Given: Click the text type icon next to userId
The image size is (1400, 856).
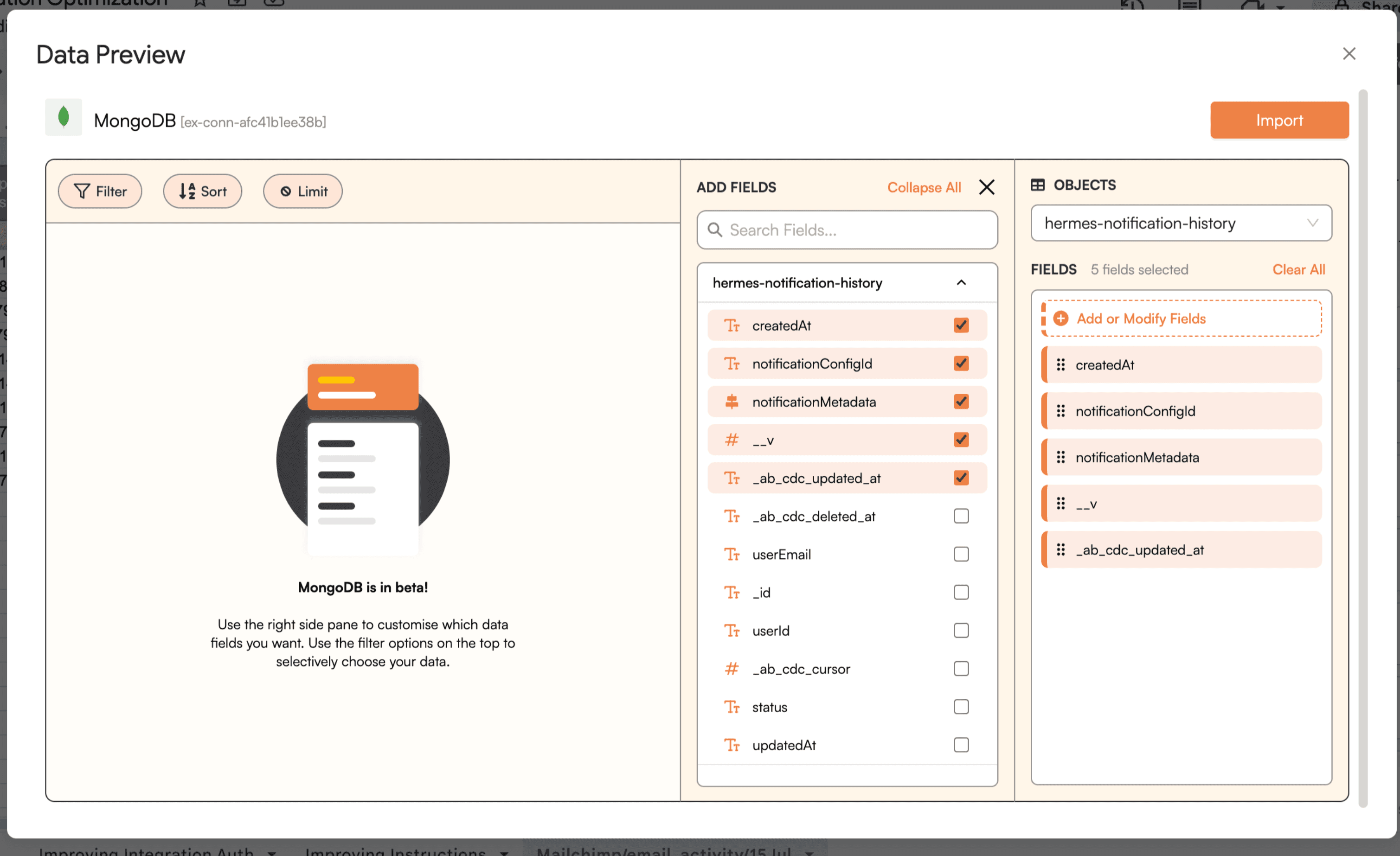Looking at the screenshot, I should [732, 631].
